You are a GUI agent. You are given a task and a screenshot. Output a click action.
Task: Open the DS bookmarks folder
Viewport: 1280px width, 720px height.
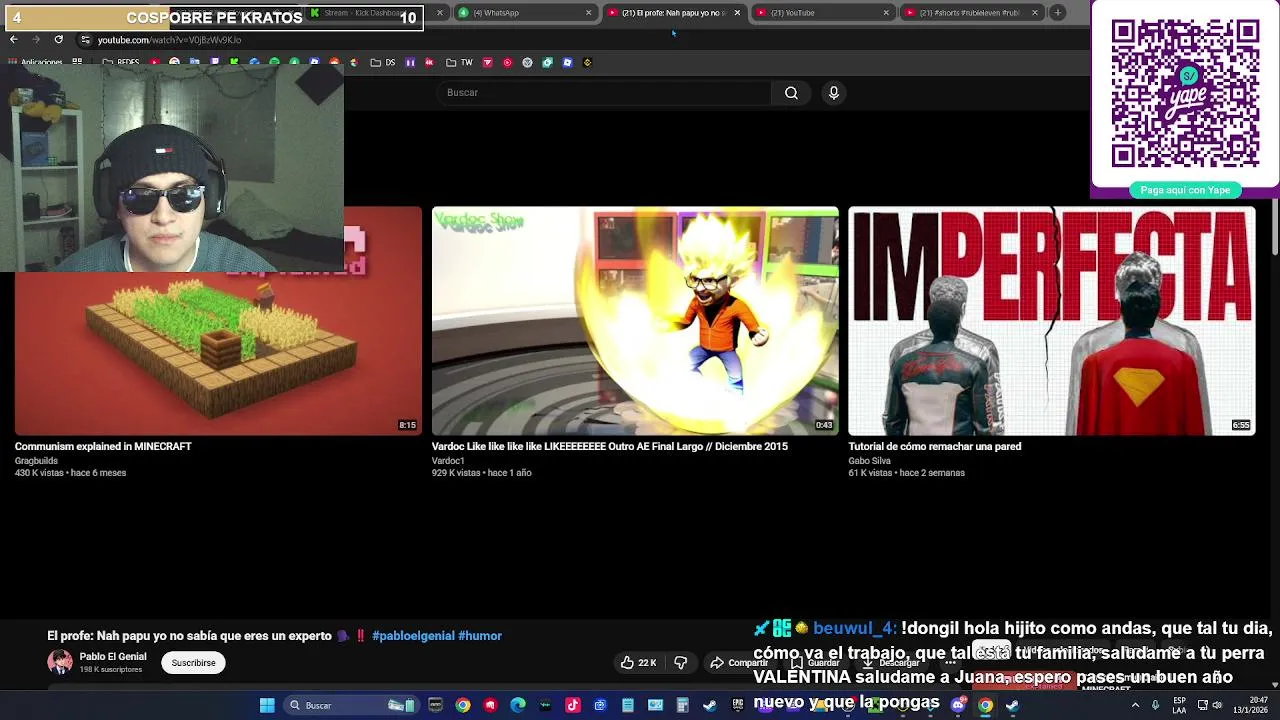tap(383, 62)
